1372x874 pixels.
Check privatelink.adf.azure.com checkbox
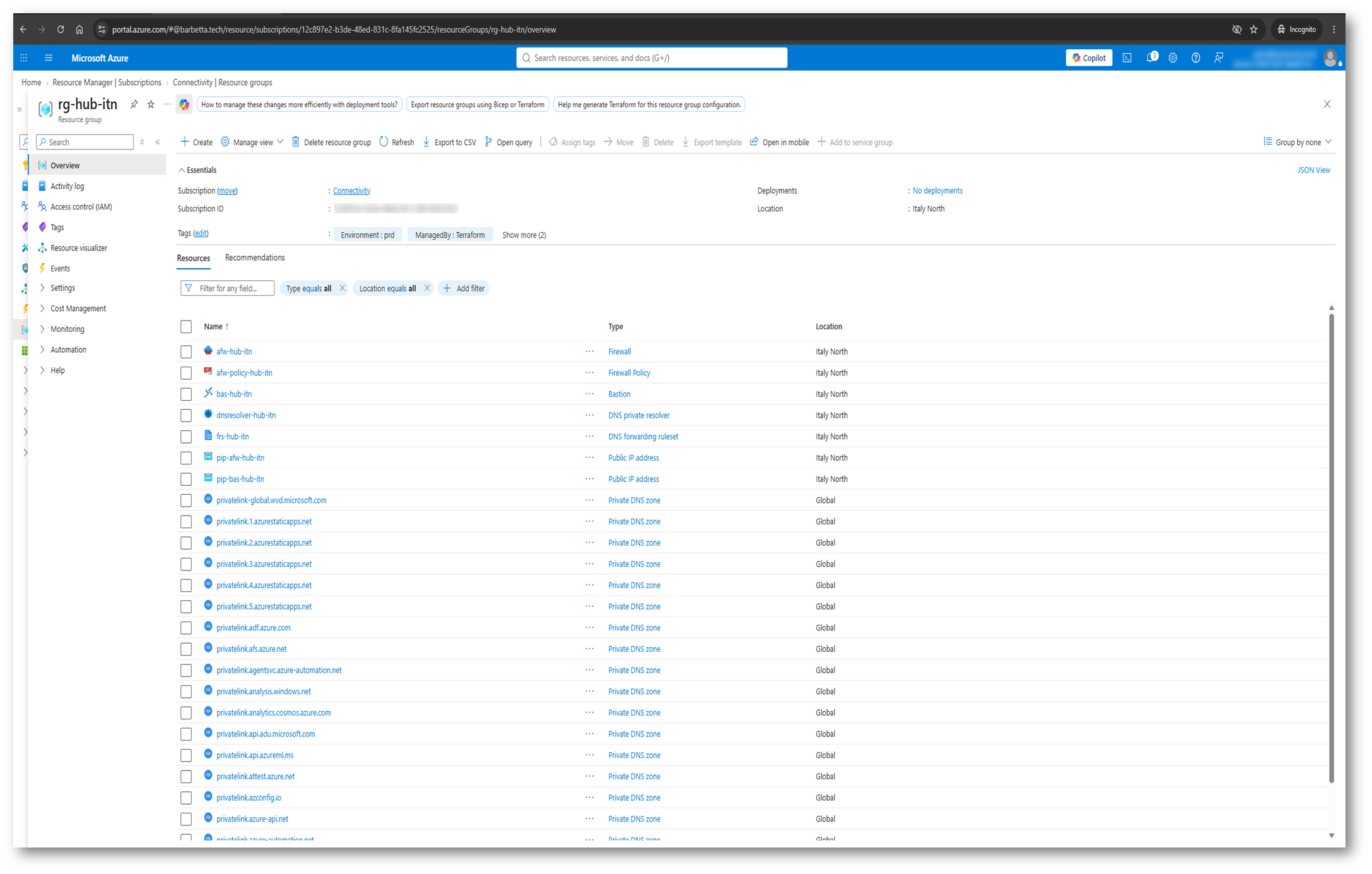(186, 629)
